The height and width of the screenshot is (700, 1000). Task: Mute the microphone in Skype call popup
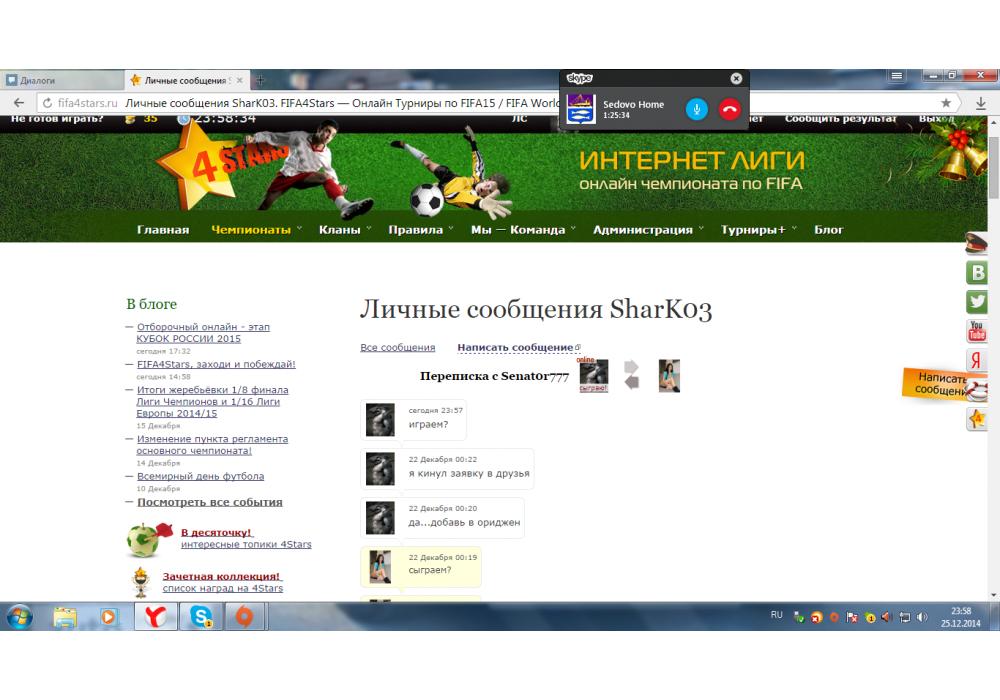point(697,109)
